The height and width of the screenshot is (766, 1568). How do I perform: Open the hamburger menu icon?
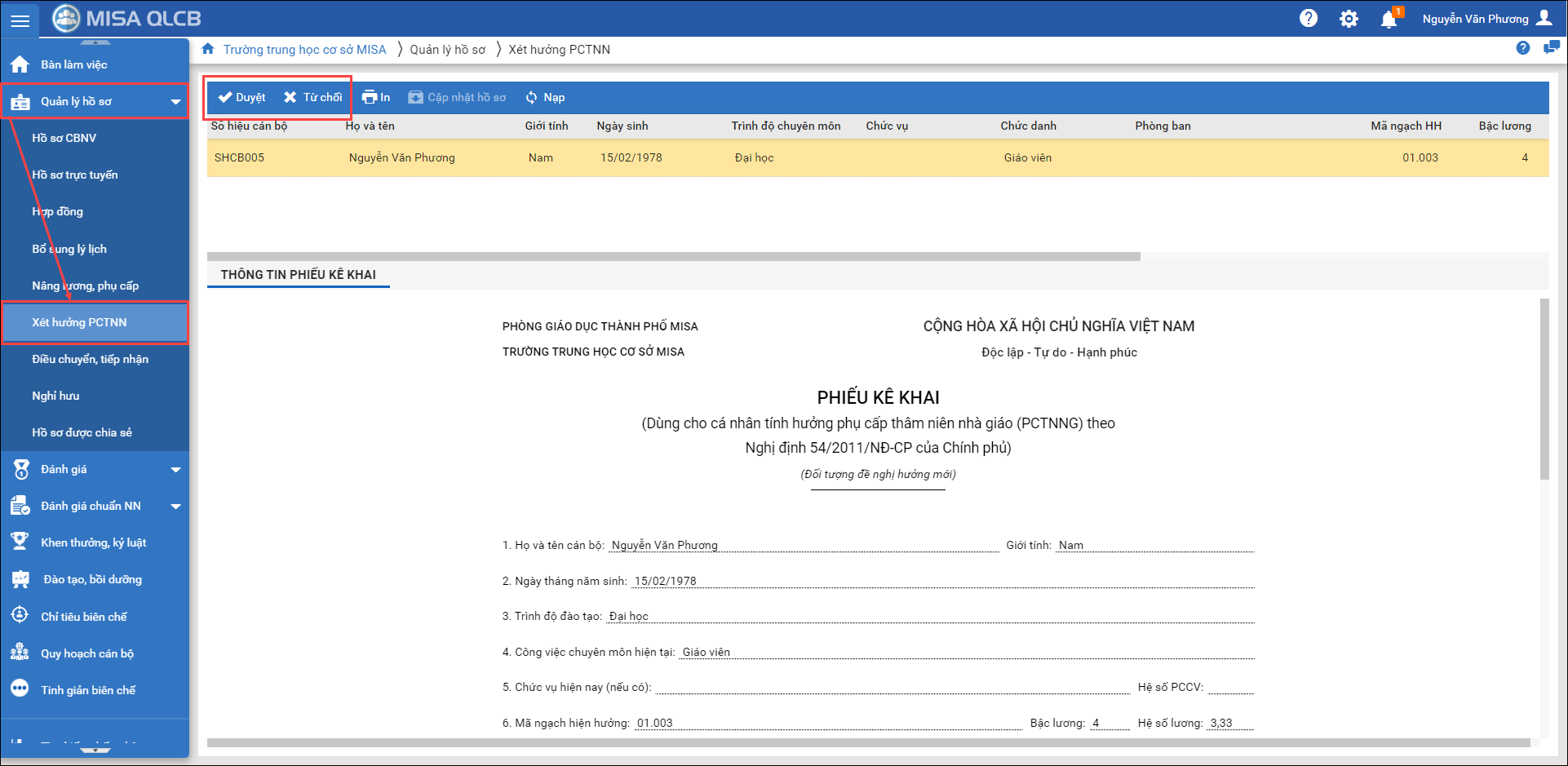[20, 20]
